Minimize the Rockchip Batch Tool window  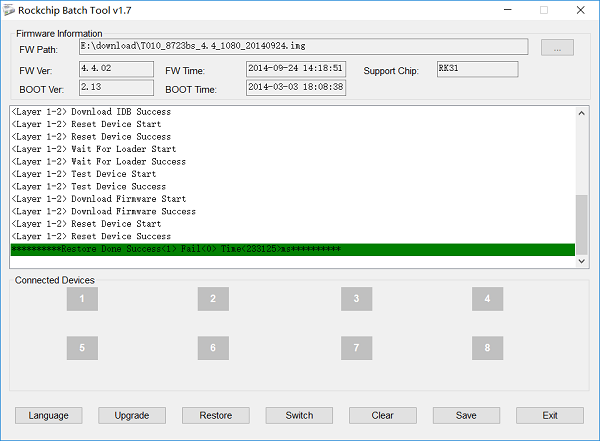pos(508,10)
